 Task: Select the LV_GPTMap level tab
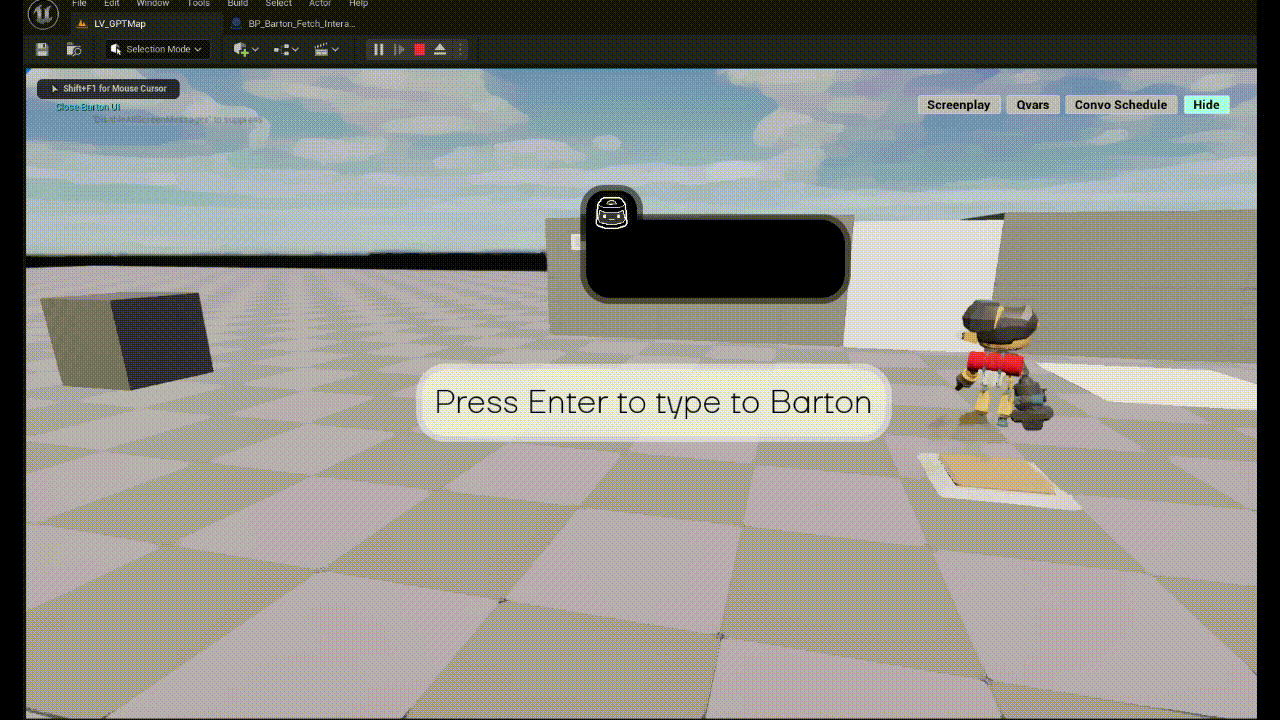coord(119,23)
